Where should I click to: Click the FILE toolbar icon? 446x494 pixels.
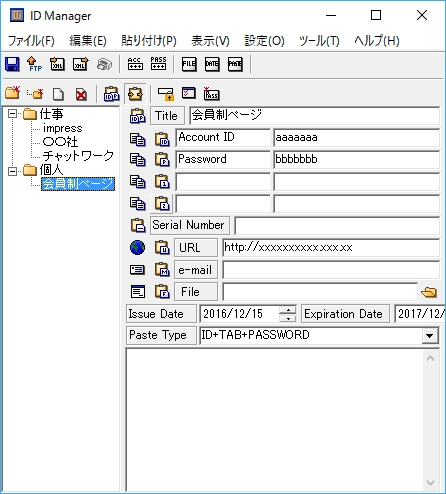[x=189, y=64]
